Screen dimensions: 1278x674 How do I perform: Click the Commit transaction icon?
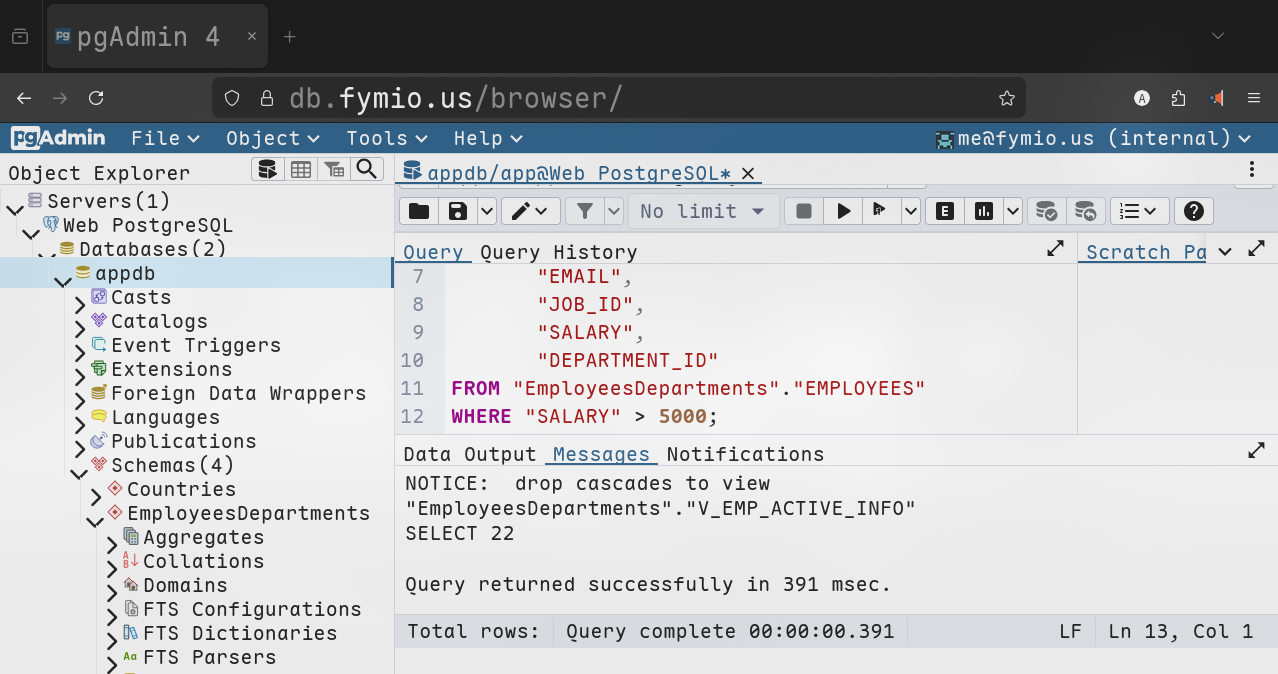click(1046, 211)
